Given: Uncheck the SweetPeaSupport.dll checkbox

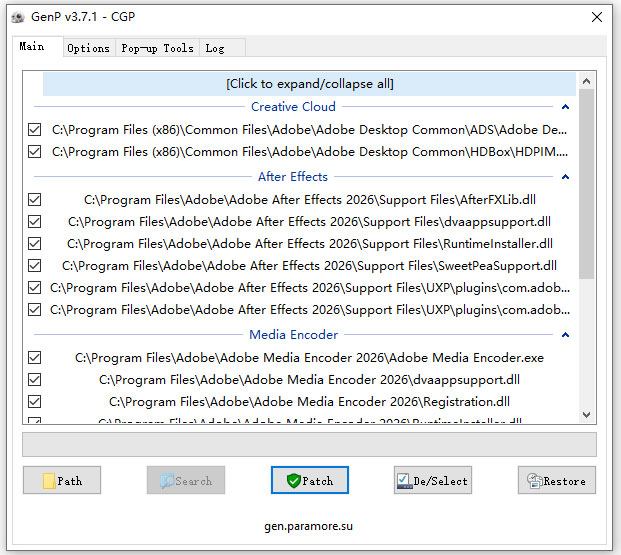Looking at the screenshot, I should coord(35,266).
